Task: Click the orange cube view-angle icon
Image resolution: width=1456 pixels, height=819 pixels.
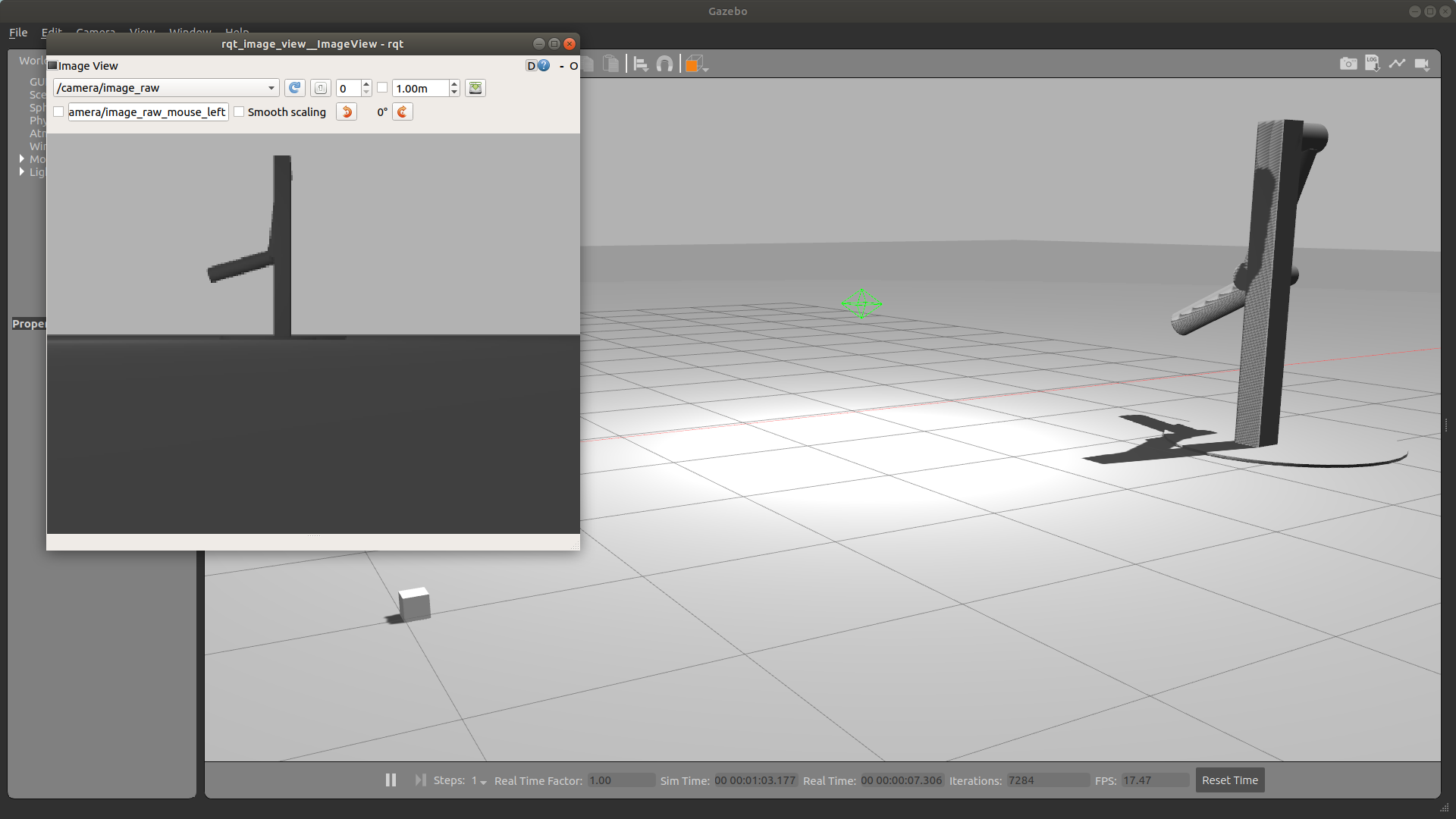Action: coord(693,64)
